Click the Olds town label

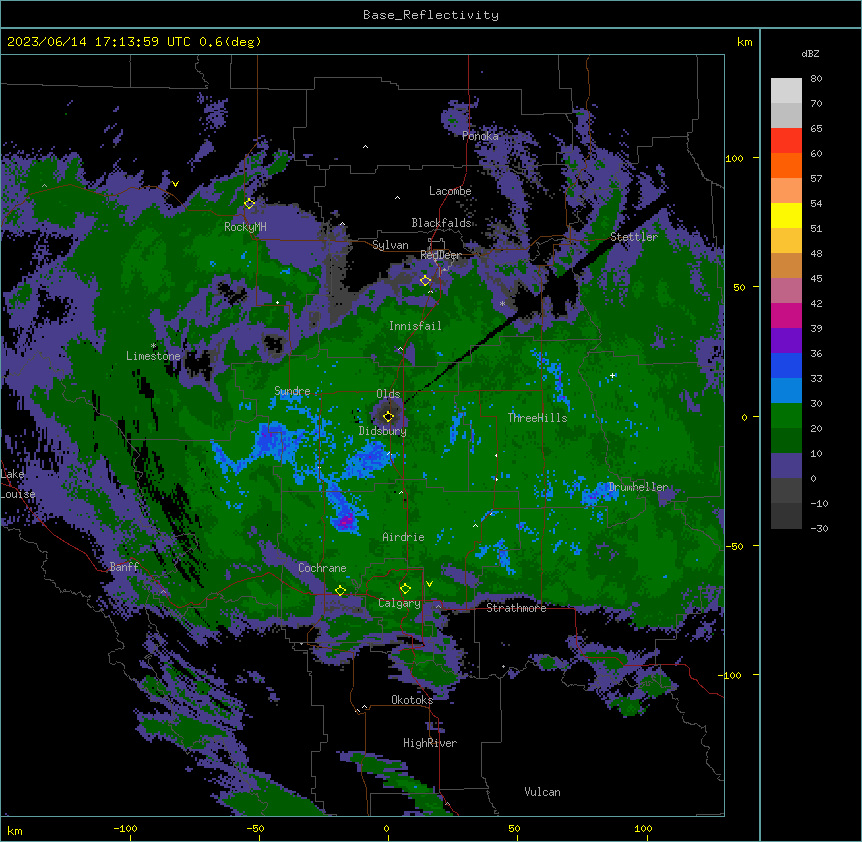pos(388,394)
